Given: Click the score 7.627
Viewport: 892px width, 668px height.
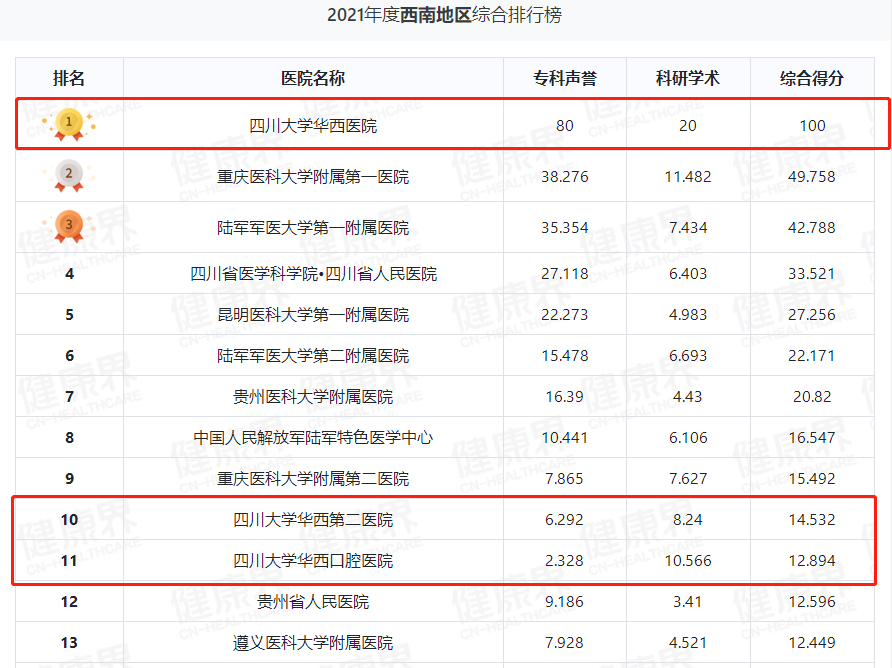Looking at the screenshot, I should pyautogui.click(x=688, y=479).
